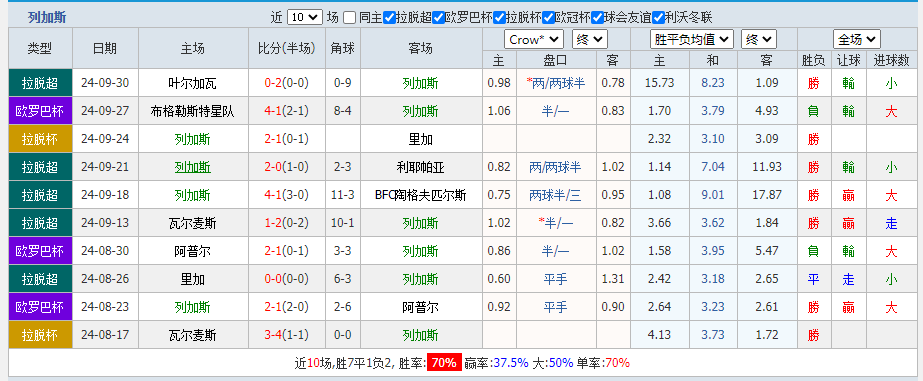Click the 50% 大 rate value
The height and width of the screenshot is (381, 923).
(x=560, y=363)
